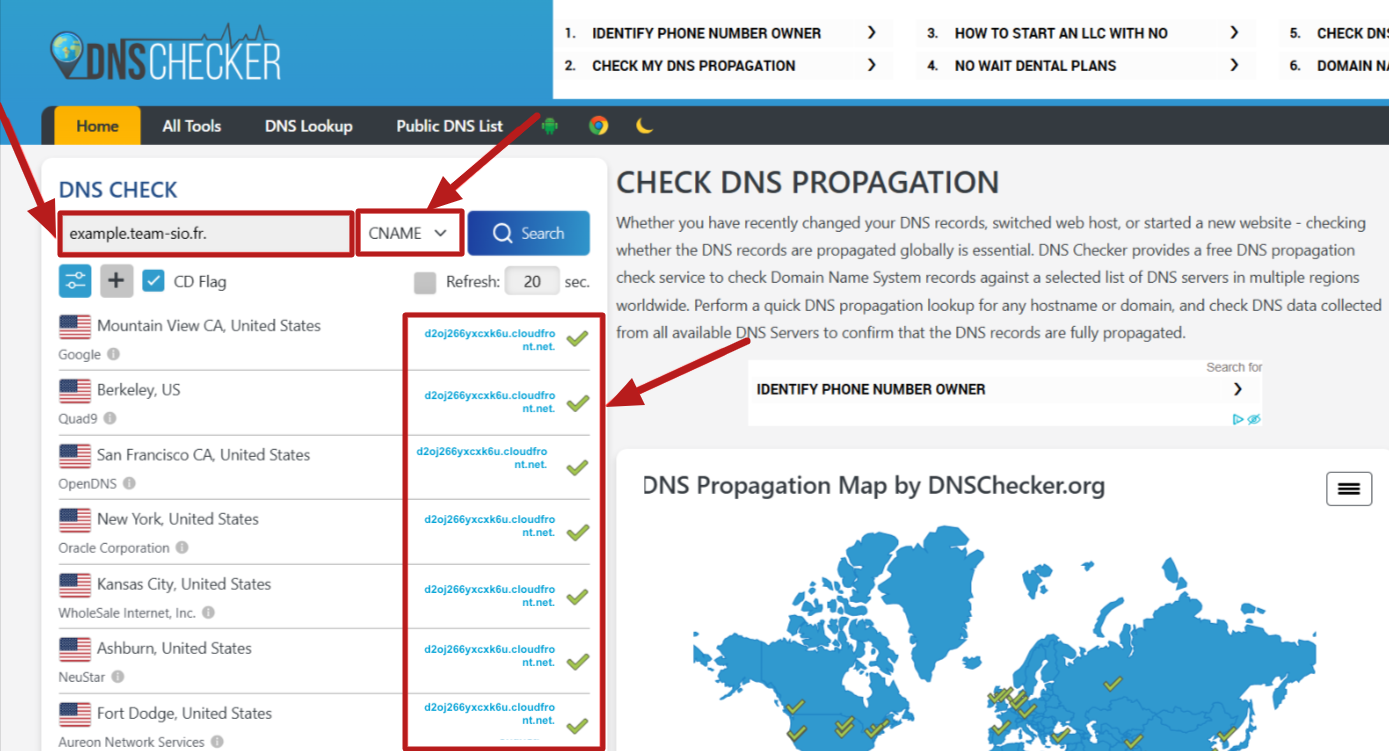Viewport: 1389px width, 751px height.
Task: Open the Public DNS List menu item
Action: (x=450, y=126)
